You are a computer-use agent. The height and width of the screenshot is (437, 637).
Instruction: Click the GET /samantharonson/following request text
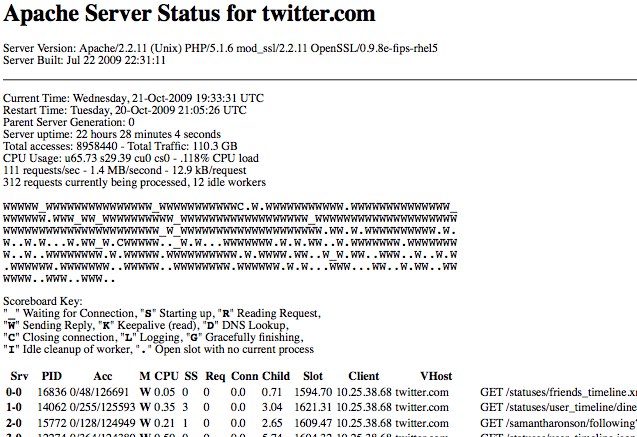point(557,423)
